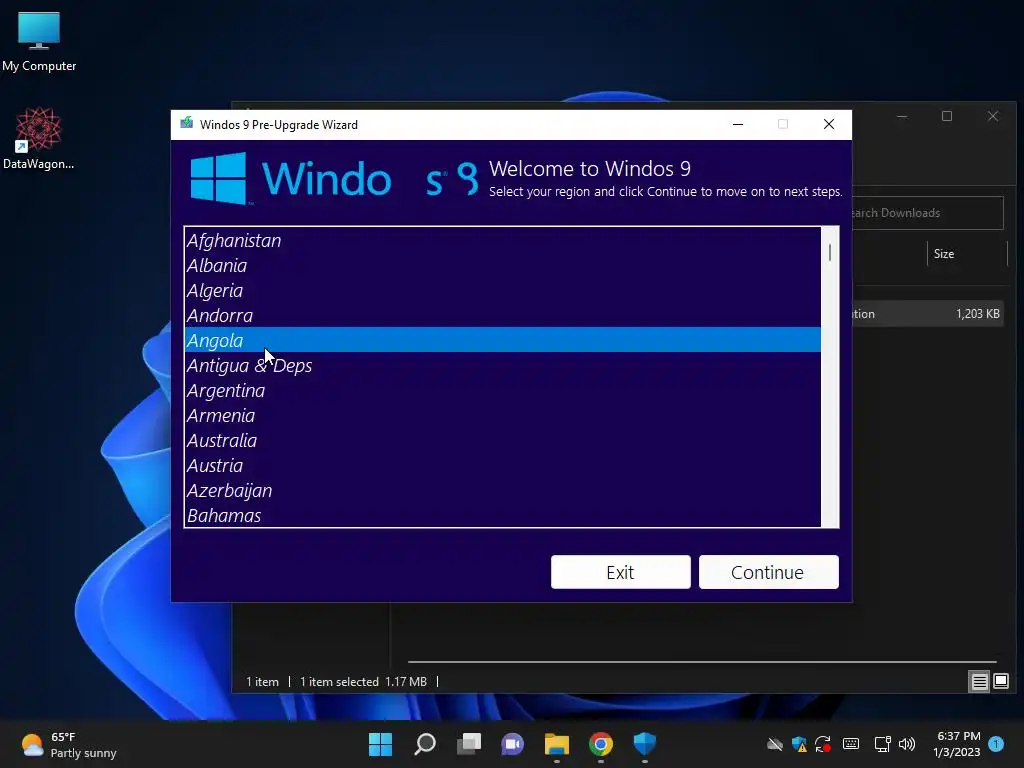
Task: Open the Windows Start menu
Action: (380, 744)
